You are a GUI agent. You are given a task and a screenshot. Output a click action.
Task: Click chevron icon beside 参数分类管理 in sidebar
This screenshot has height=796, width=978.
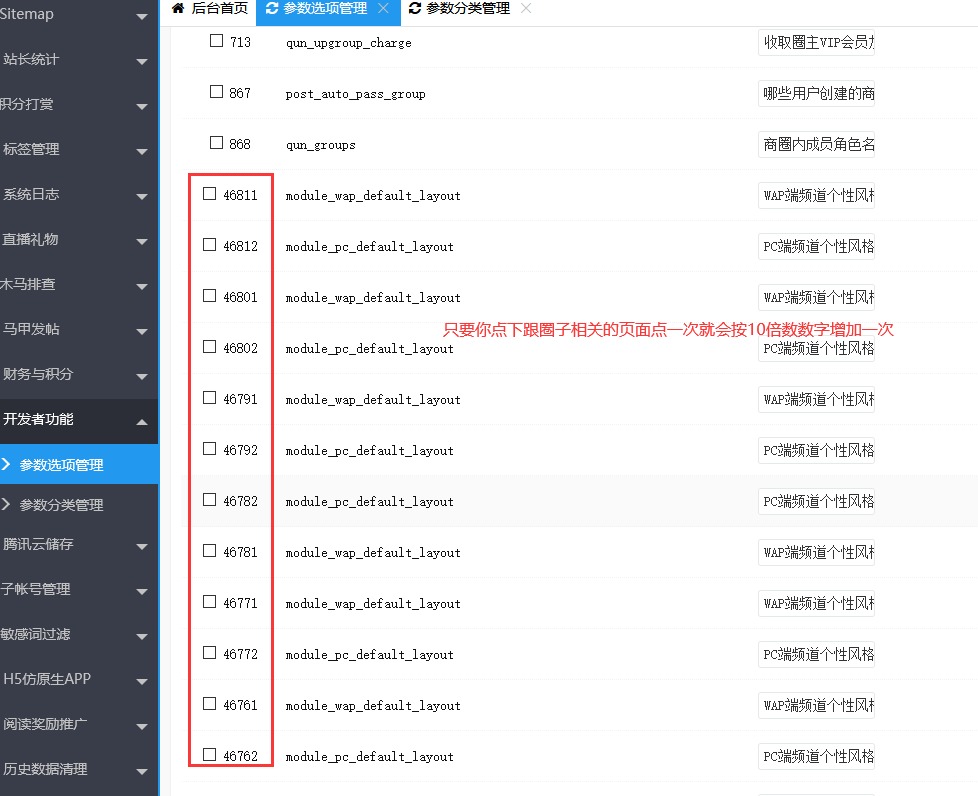(7, 505)
